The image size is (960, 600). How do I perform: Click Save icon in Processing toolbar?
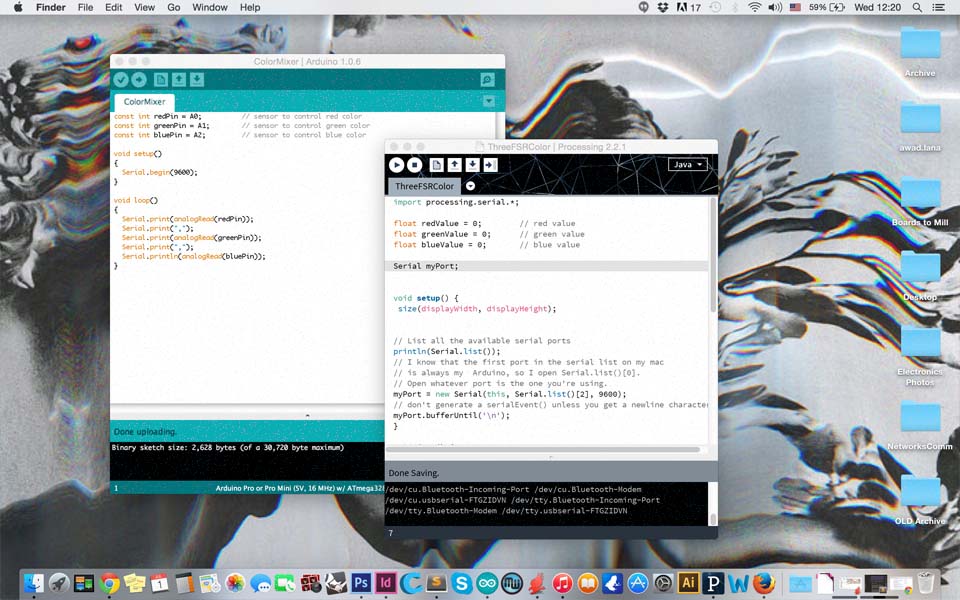point(472,165)
